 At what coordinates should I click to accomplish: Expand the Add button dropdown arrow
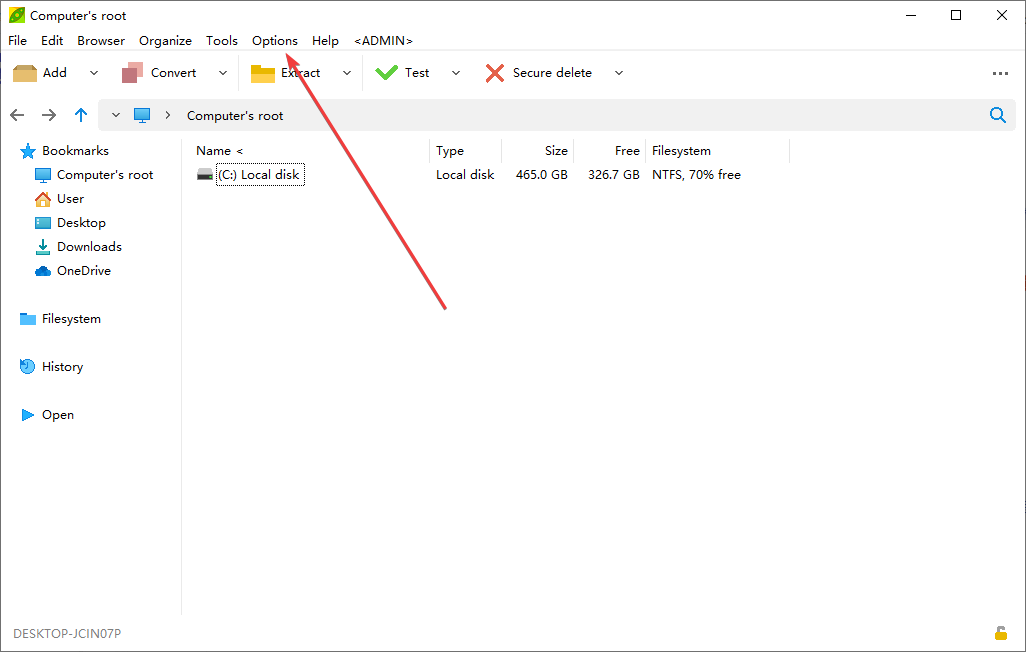click(x=94, y=73)
